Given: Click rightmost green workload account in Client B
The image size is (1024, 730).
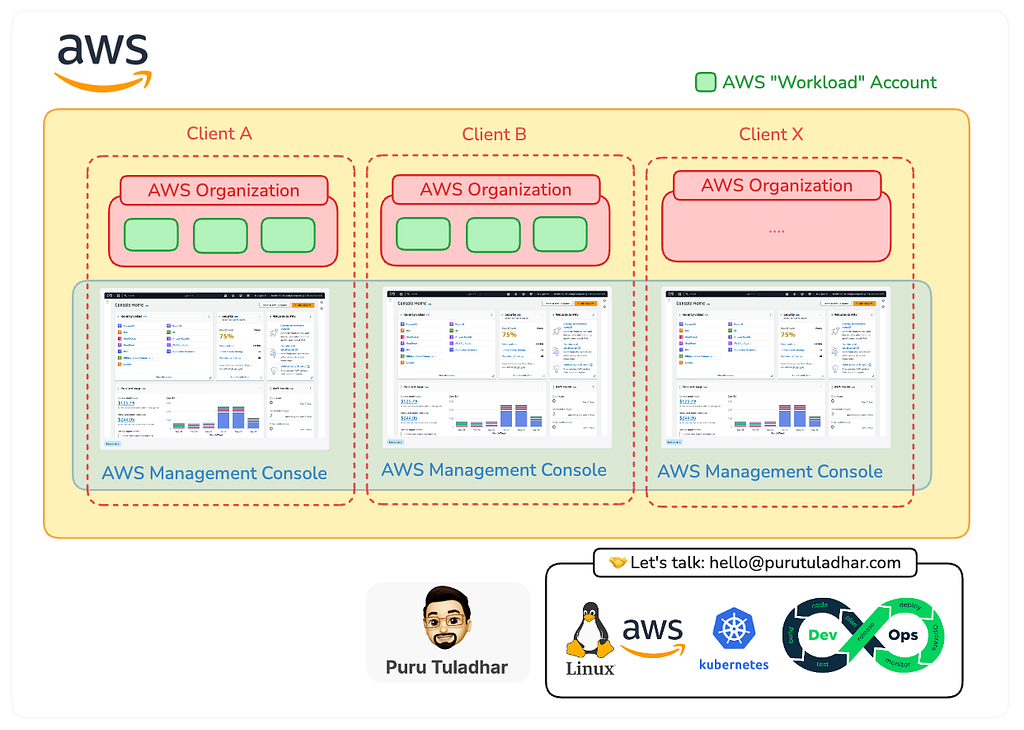Looking at the screenshot, I should click(560, 234).
